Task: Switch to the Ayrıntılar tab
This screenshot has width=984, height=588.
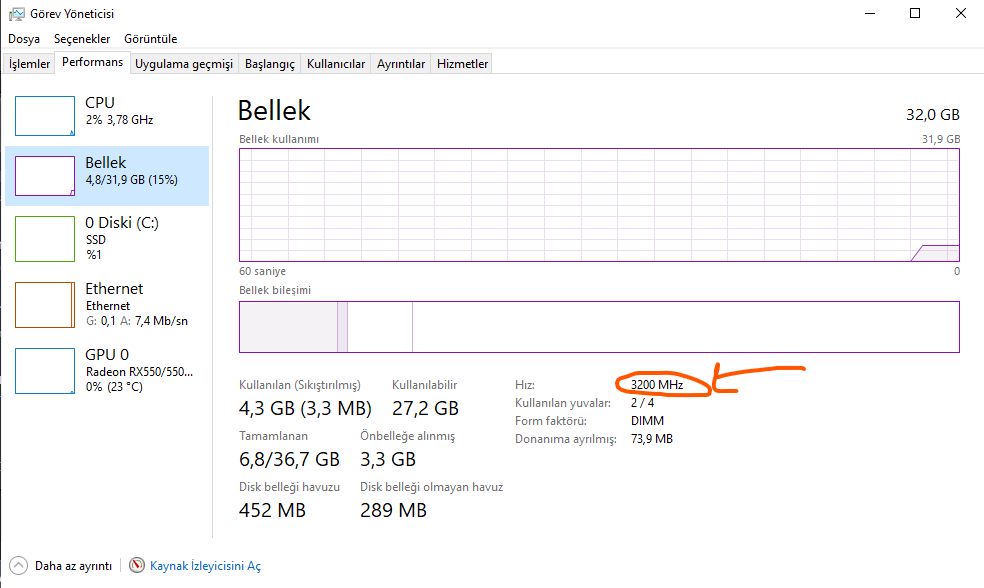Action: coord(401,64)
